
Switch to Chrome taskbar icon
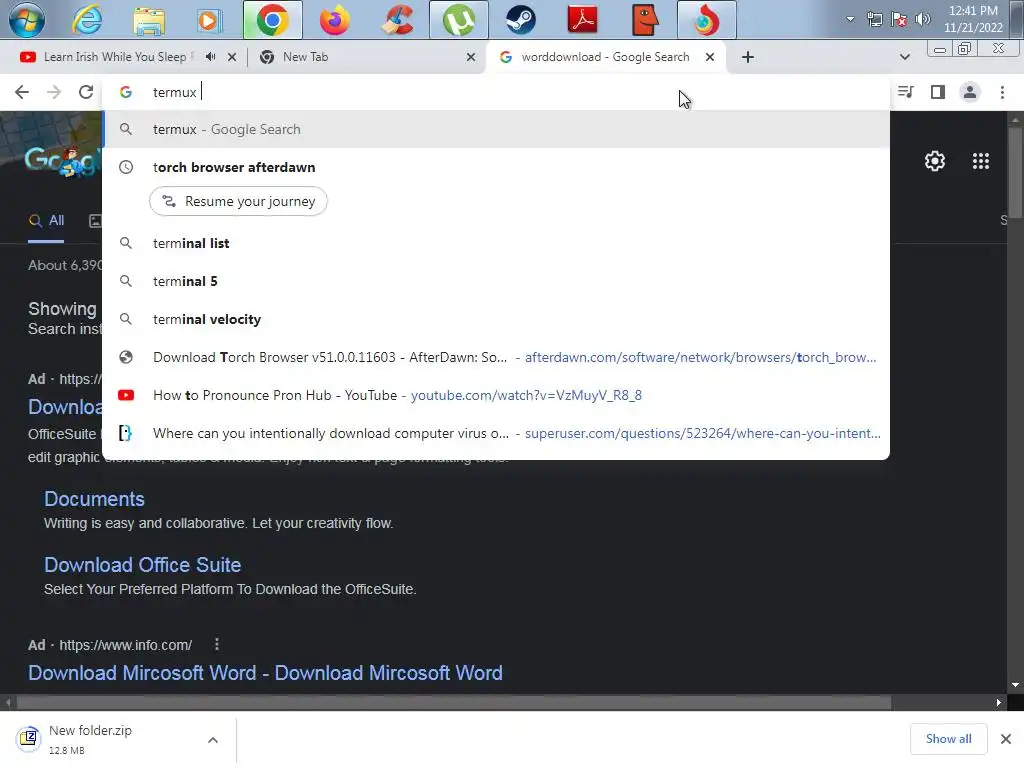tap(273, 20)
